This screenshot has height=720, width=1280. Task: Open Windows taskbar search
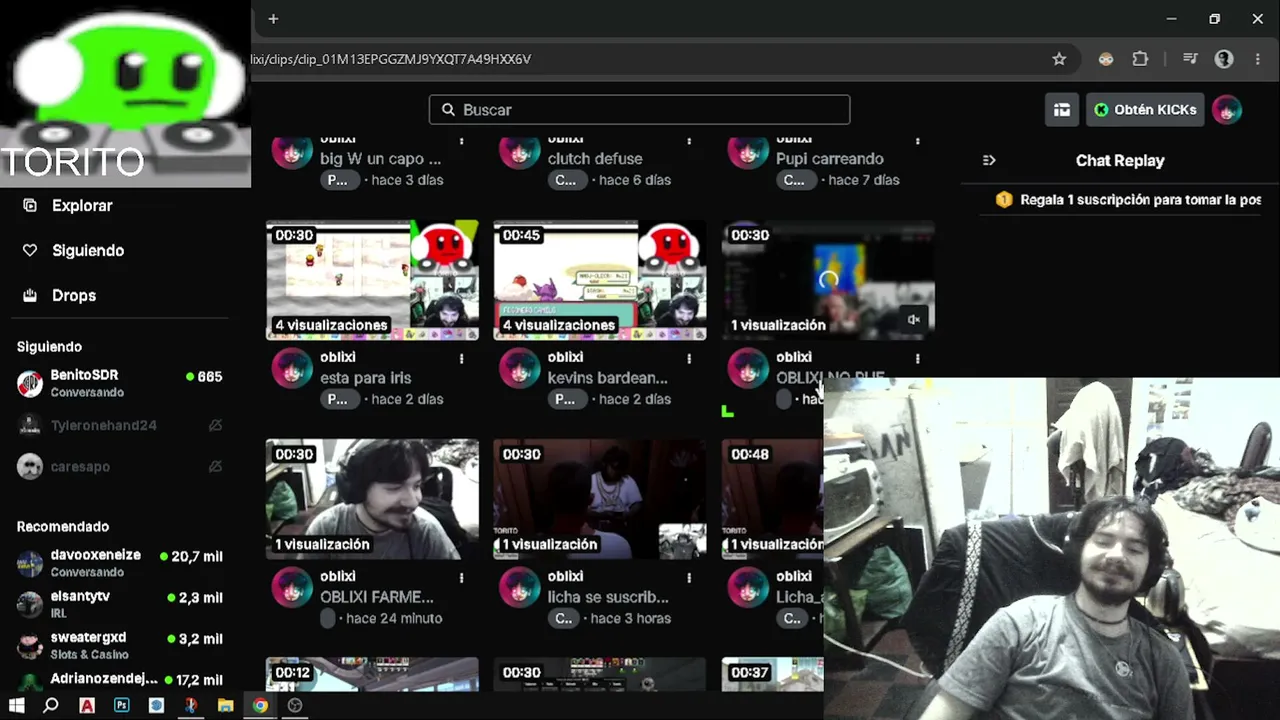click(51, 706)
